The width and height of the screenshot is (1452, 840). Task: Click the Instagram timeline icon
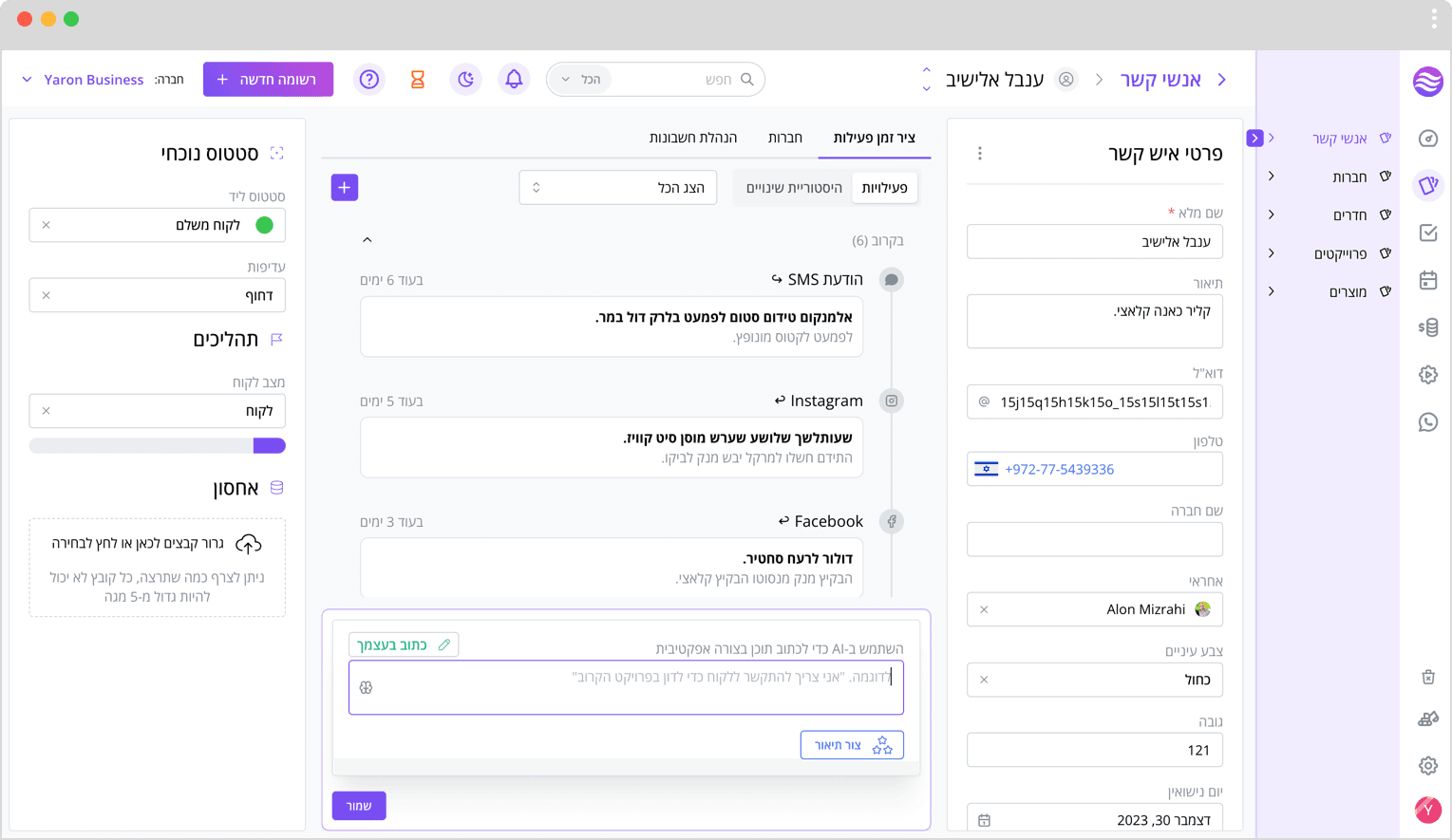891,401
